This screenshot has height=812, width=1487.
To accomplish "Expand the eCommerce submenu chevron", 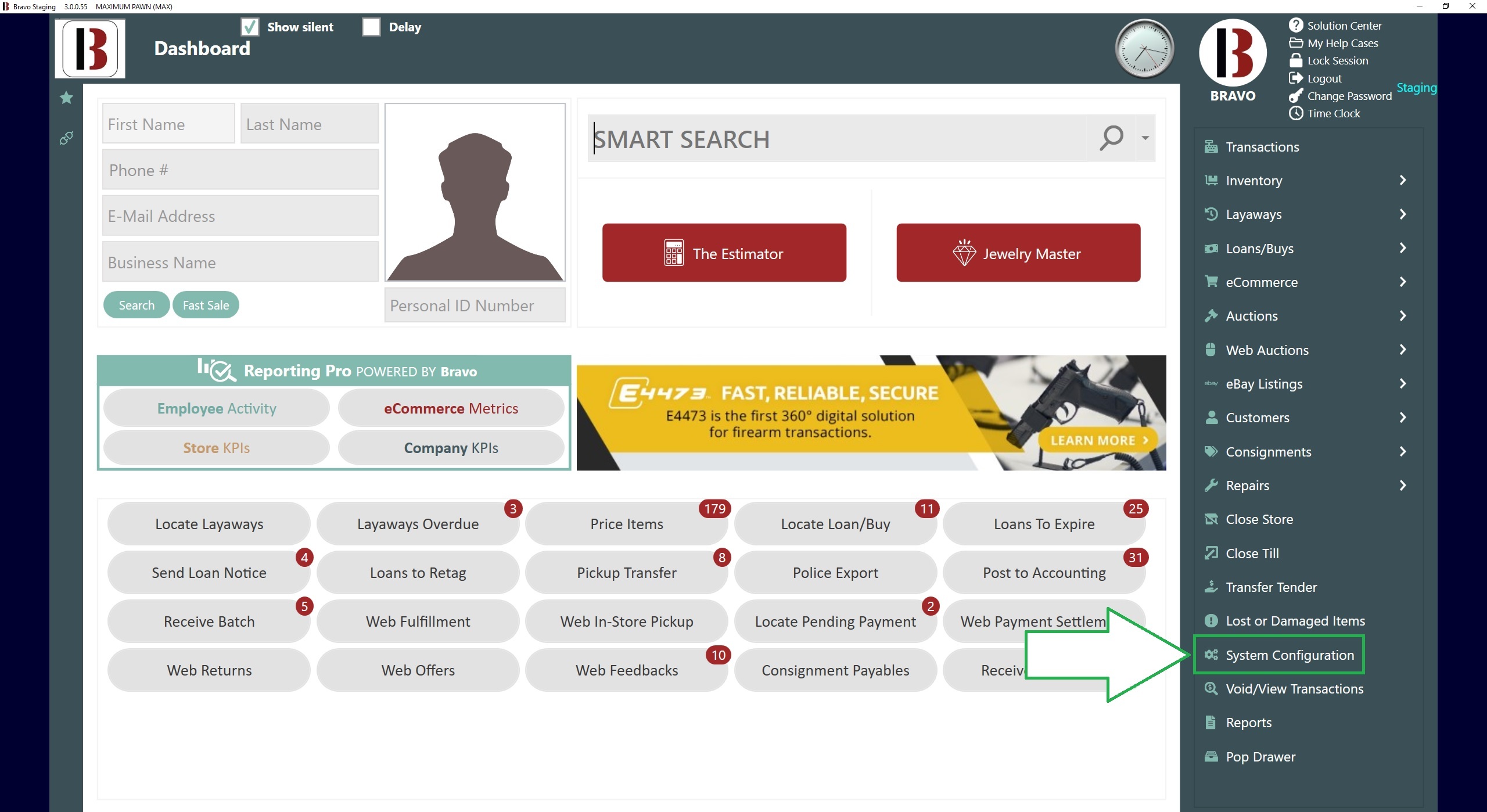I will [x=1403, y=282].
